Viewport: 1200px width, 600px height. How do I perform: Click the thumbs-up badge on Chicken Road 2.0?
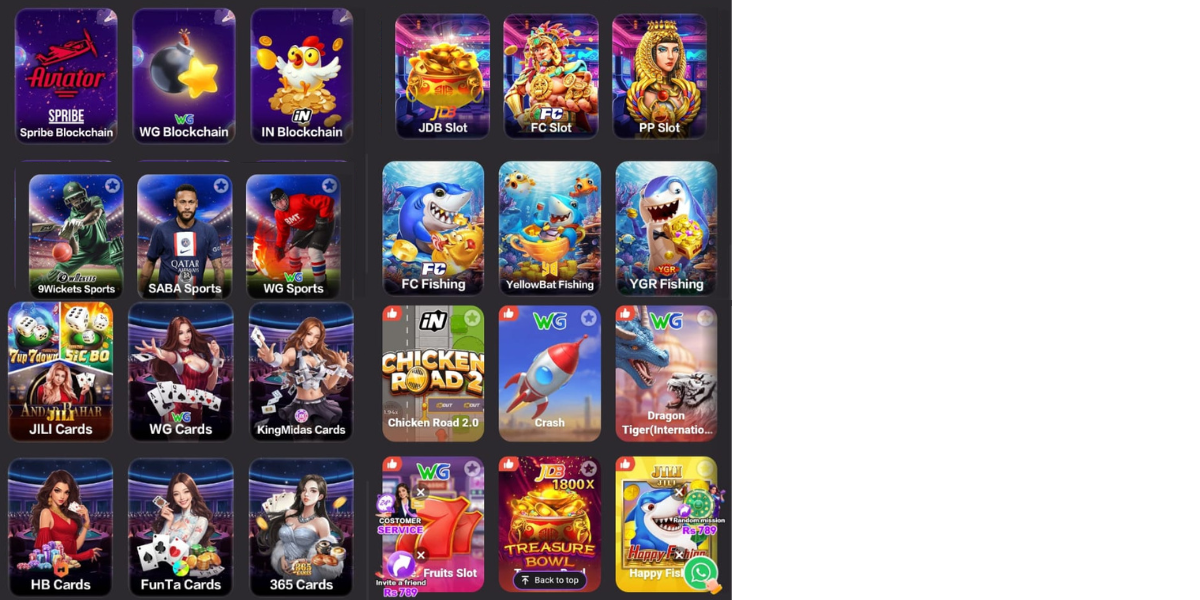tap(392, 314)
